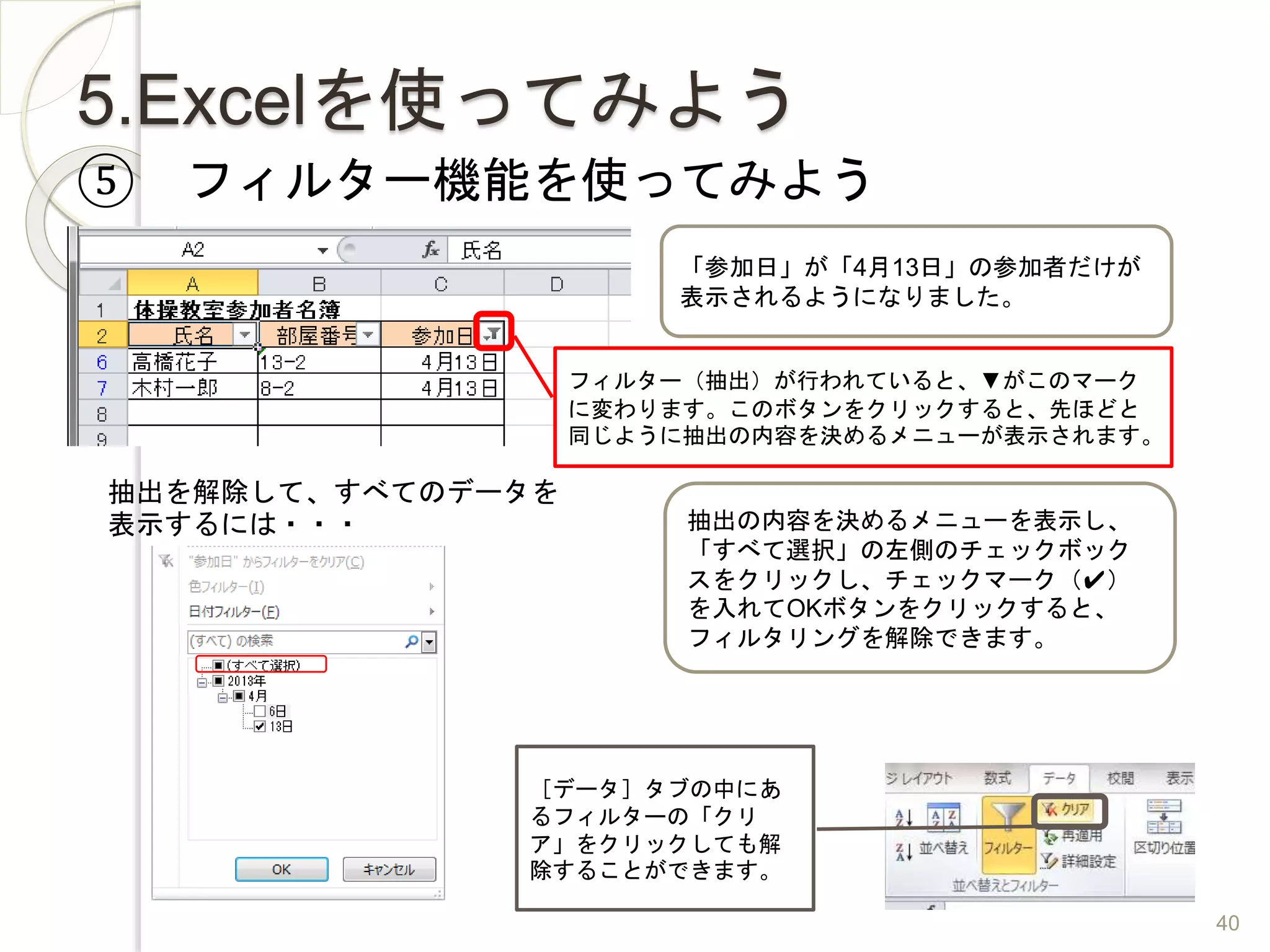Open the 氏名 column filter dropdown
The image size is (1270, 952).
coord(245,335)
